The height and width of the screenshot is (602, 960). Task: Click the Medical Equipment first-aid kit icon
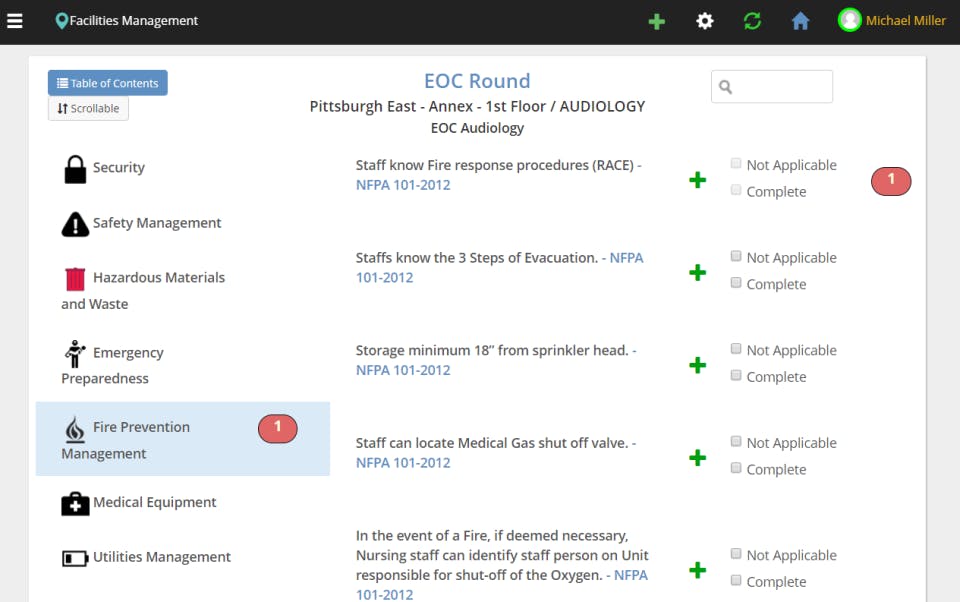tap(75, 503)
